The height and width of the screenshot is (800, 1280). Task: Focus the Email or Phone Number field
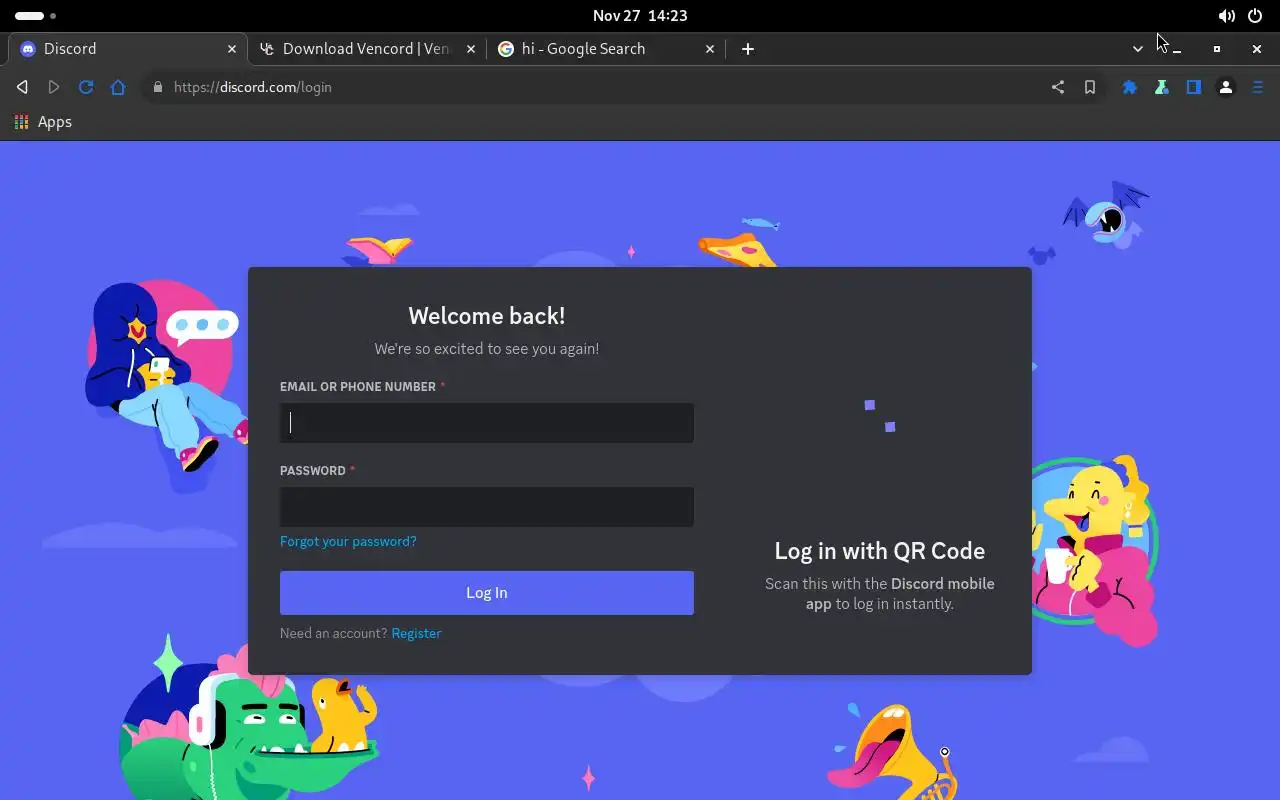pyautogui.click(x=487, y=423)
